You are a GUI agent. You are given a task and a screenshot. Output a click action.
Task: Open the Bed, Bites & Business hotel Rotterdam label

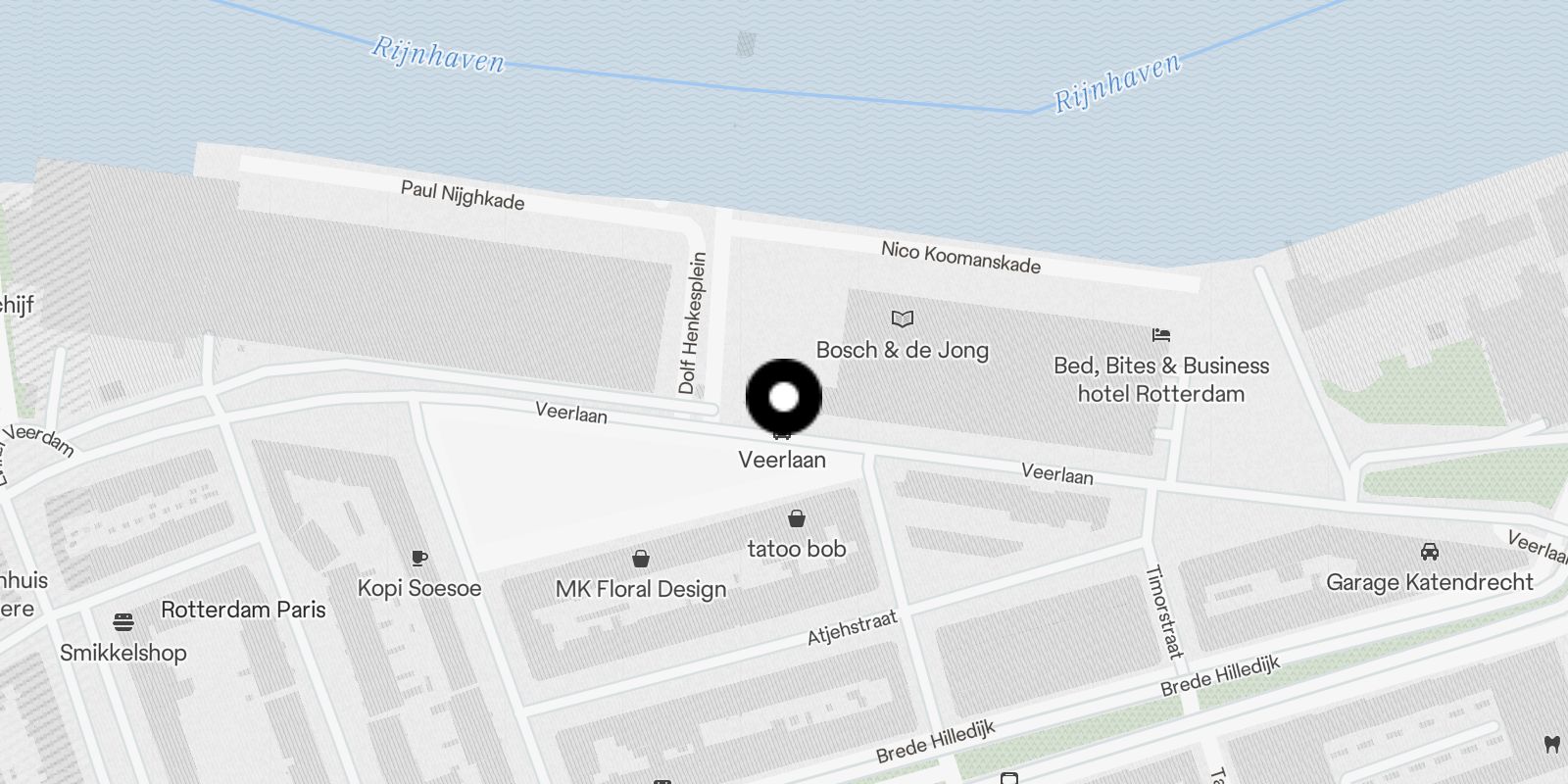tap(1161, 379)
